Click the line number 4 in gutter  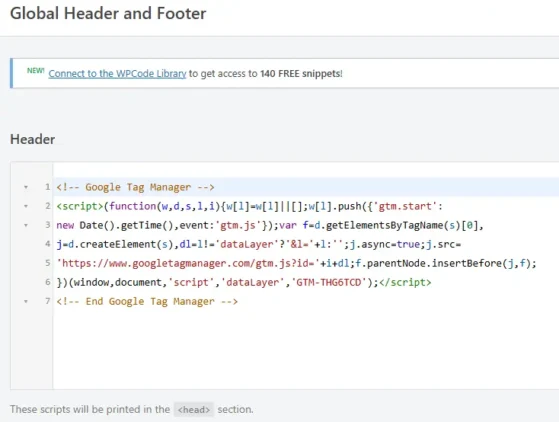[48, 244]
